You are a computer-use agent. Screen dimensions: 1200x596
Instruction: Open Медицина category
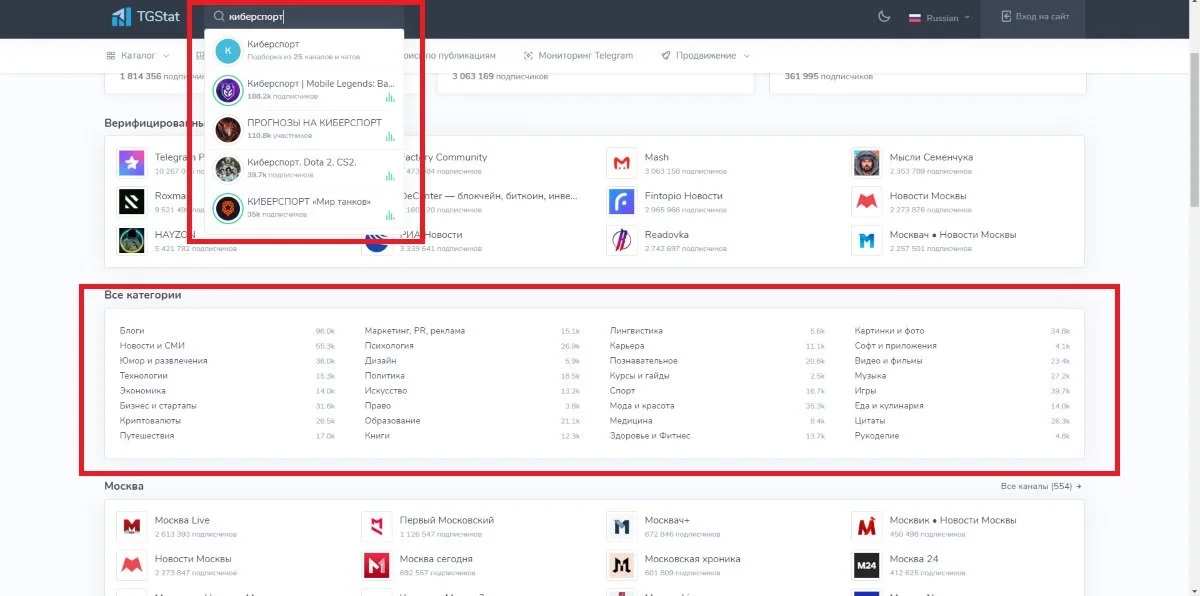(x=631, y=420)
